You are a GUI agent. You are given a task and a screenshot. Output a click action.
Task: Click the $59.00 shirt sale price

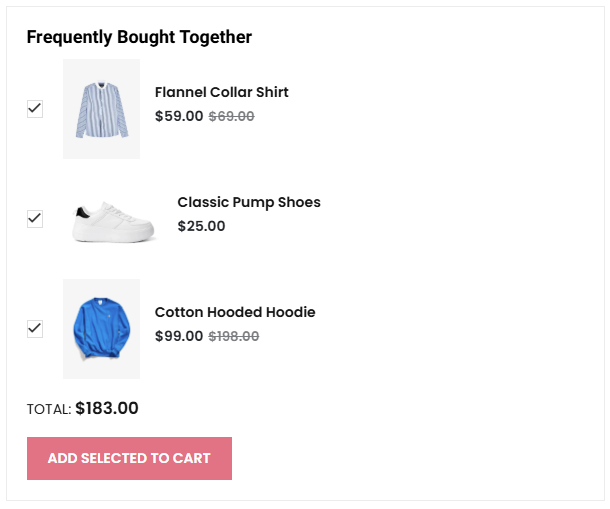tap(179, 116)
